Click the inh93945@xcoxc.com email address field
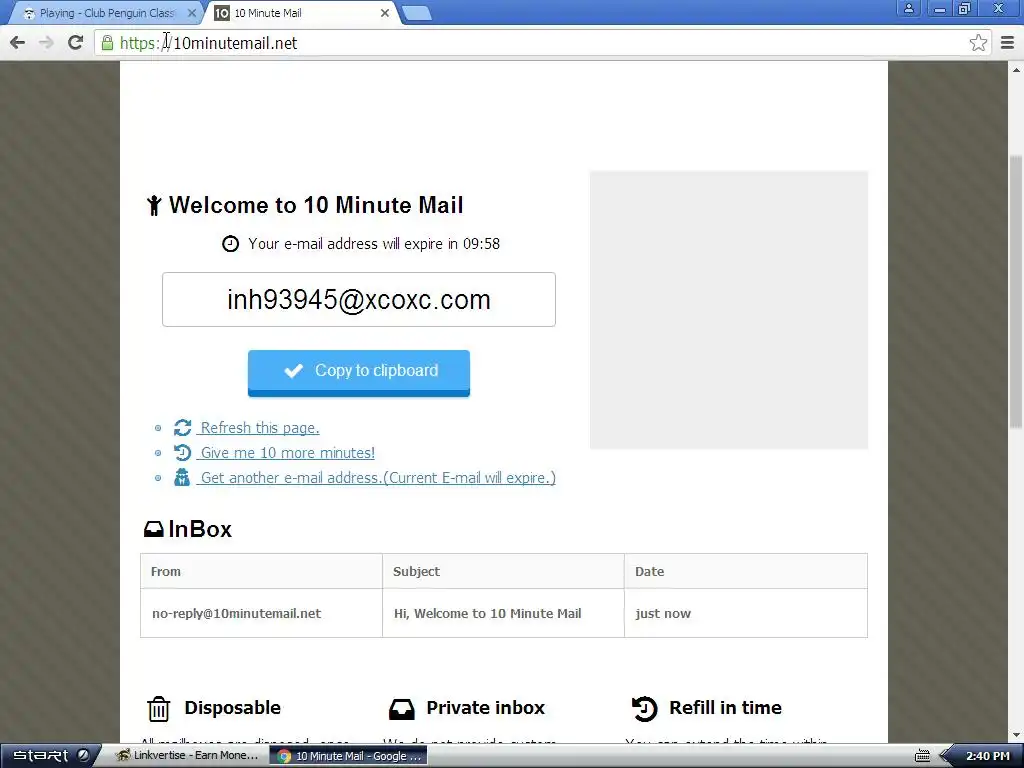Viewport: 1024px width, 768px height. click(x=359, y=299)
